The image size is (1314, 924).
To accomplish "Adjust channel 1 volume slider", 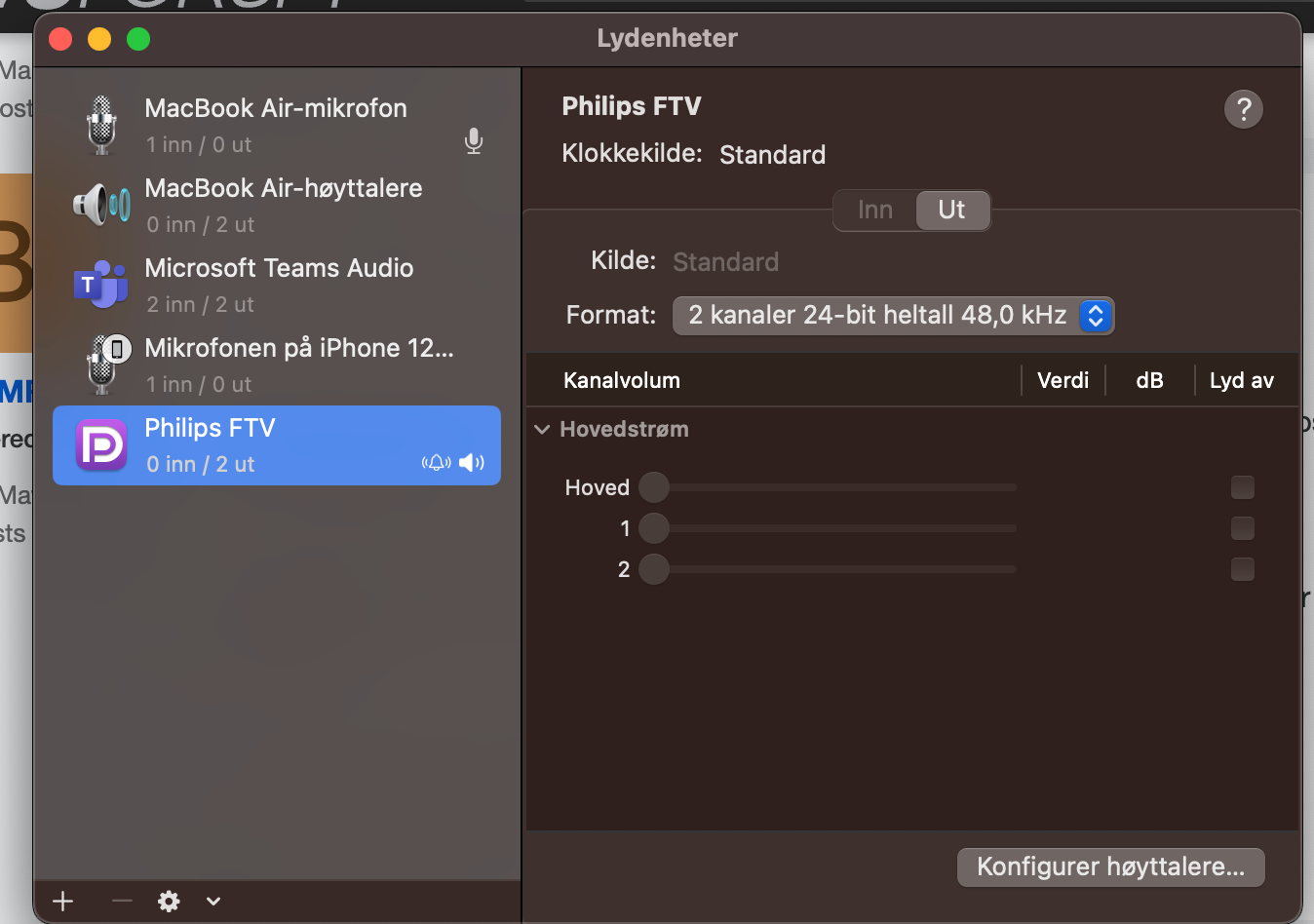I will coord(829,528).
